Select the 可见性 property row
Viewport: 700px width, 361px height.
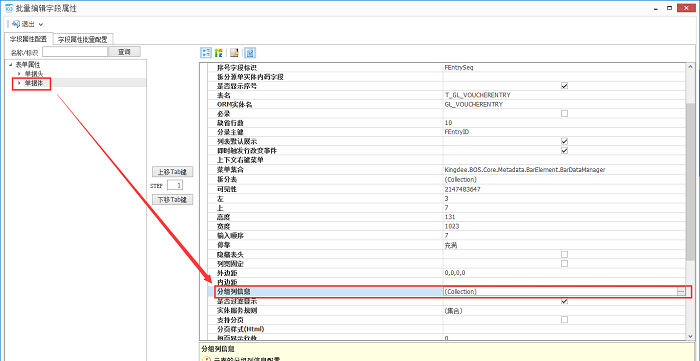447,189
